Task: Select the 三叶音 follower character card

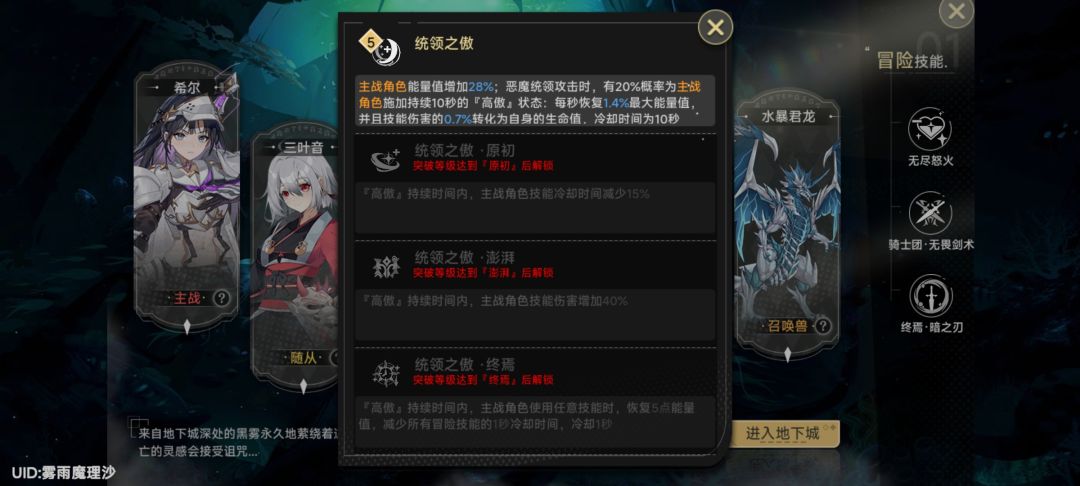Action: 295,255
